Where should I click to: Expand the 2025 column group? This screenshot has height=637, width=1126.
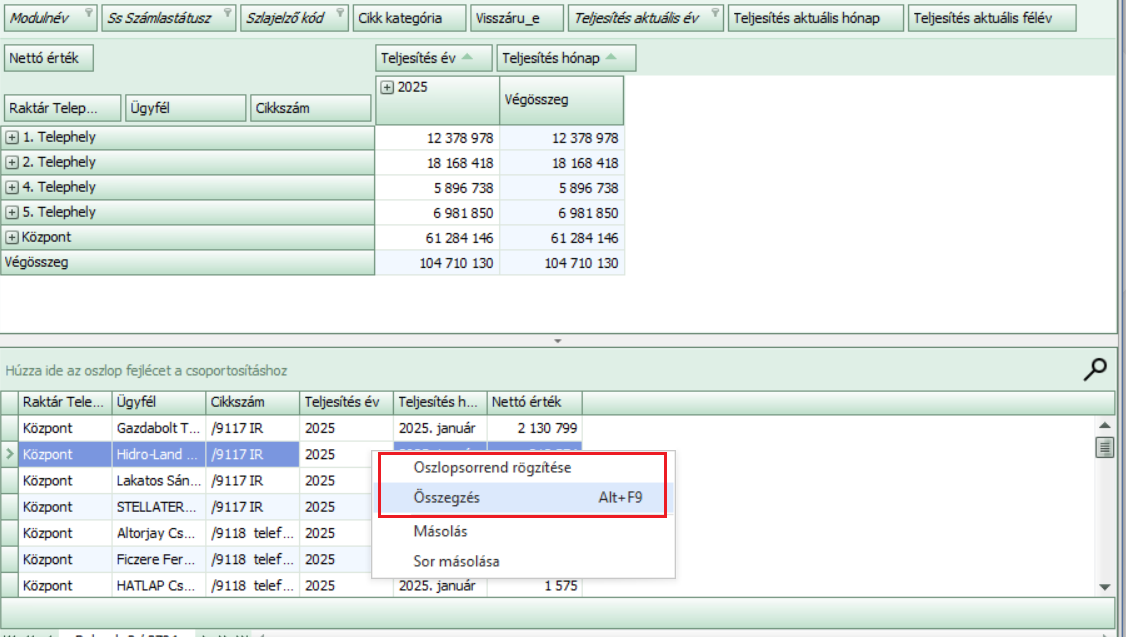click(387, 88)
